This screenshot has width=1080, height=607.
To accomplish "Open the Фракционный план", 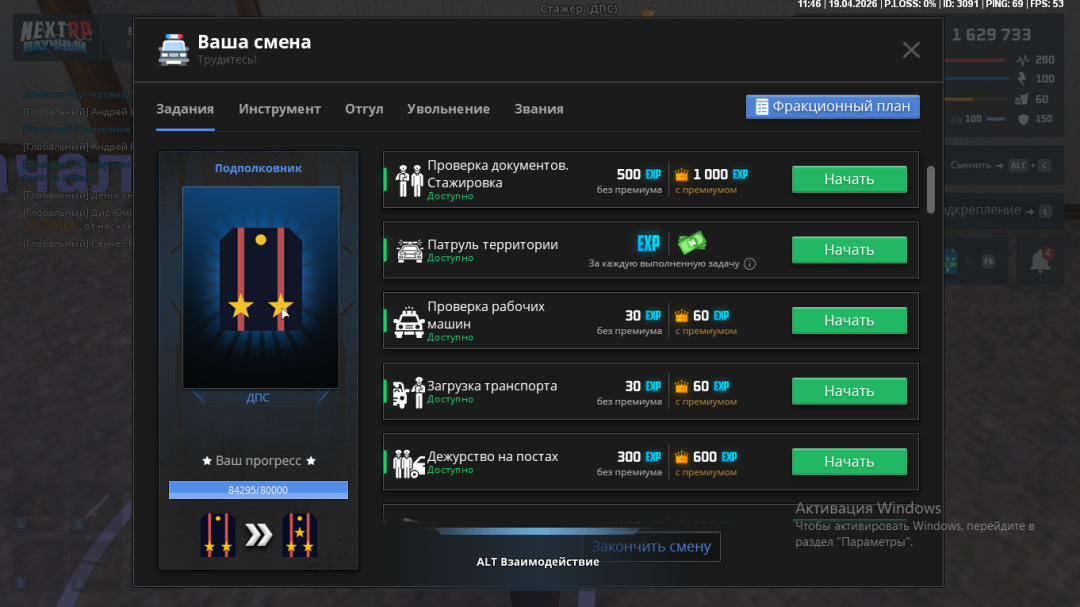I will click(832, 107).
